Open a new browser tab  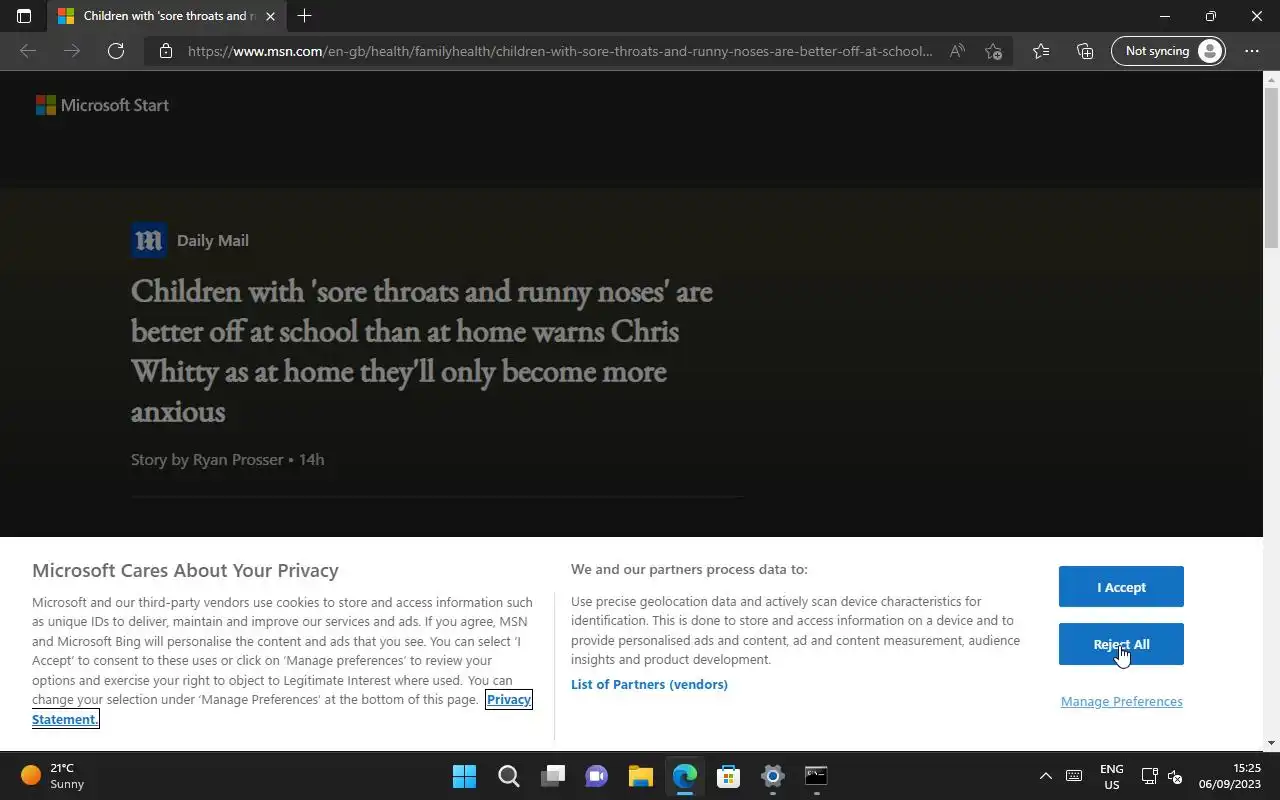304,16
